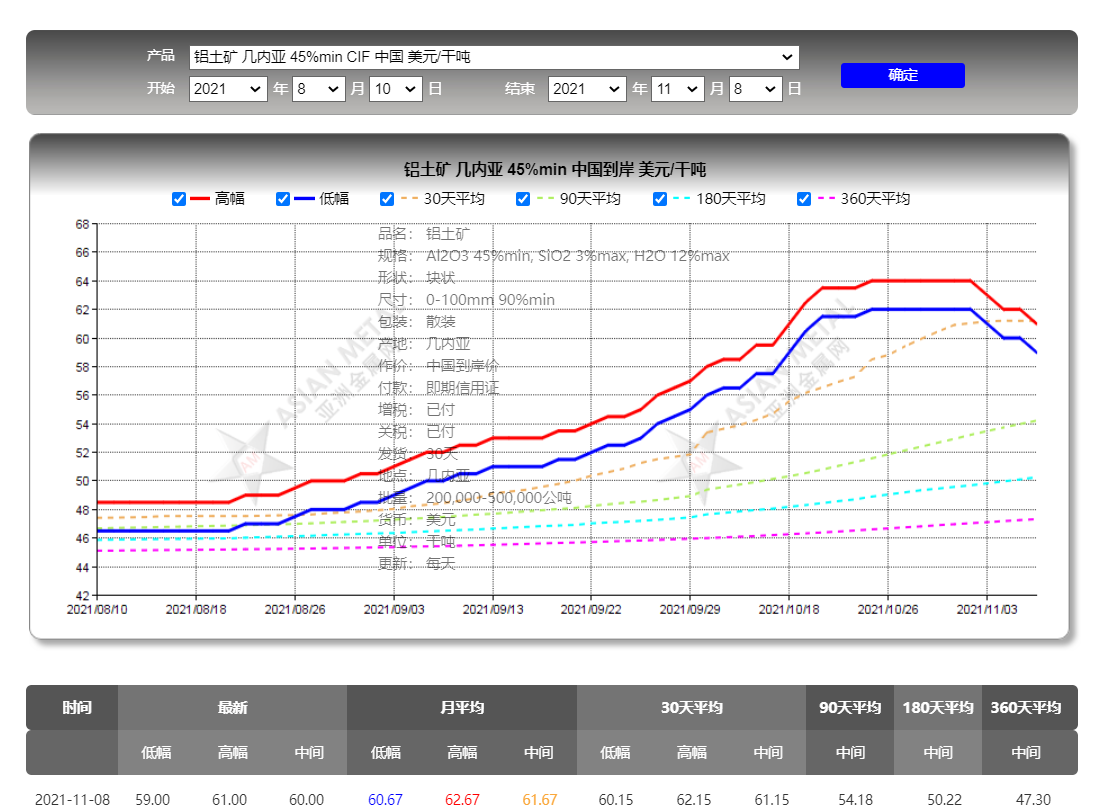The image size is (1097, 812).
Task: Expand the end year 2021 dropdown
Action: click(587, 89)
